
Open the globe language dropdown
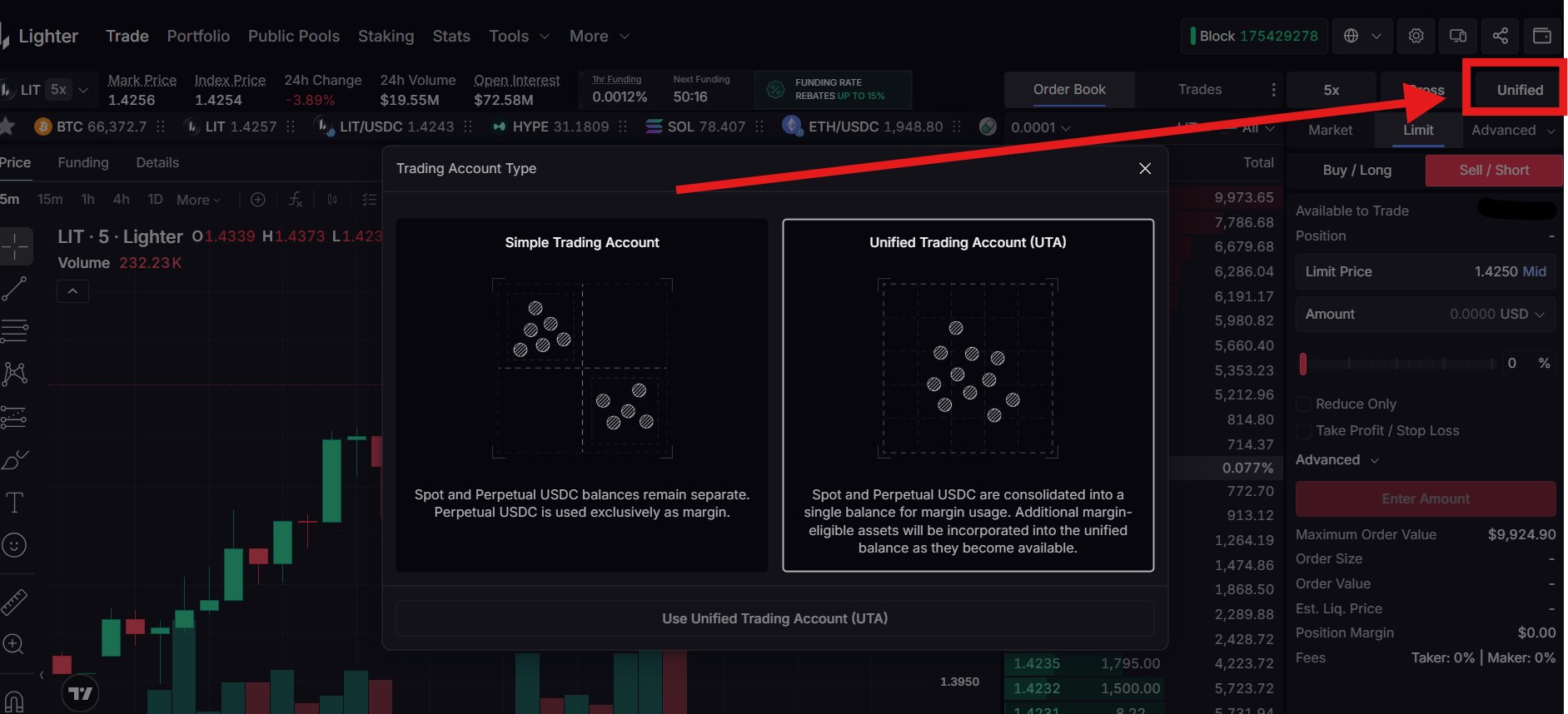click(1362, 36)
